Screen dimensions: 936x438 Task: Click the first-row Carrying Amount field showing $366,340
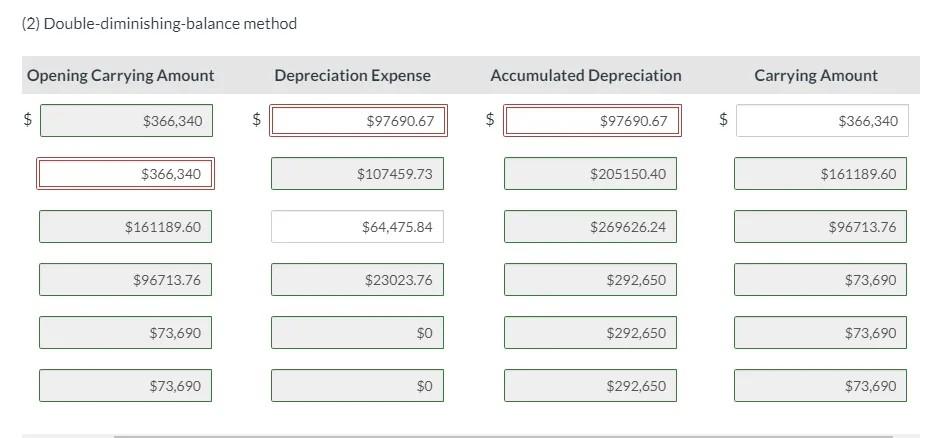click(x=822, y=121)
